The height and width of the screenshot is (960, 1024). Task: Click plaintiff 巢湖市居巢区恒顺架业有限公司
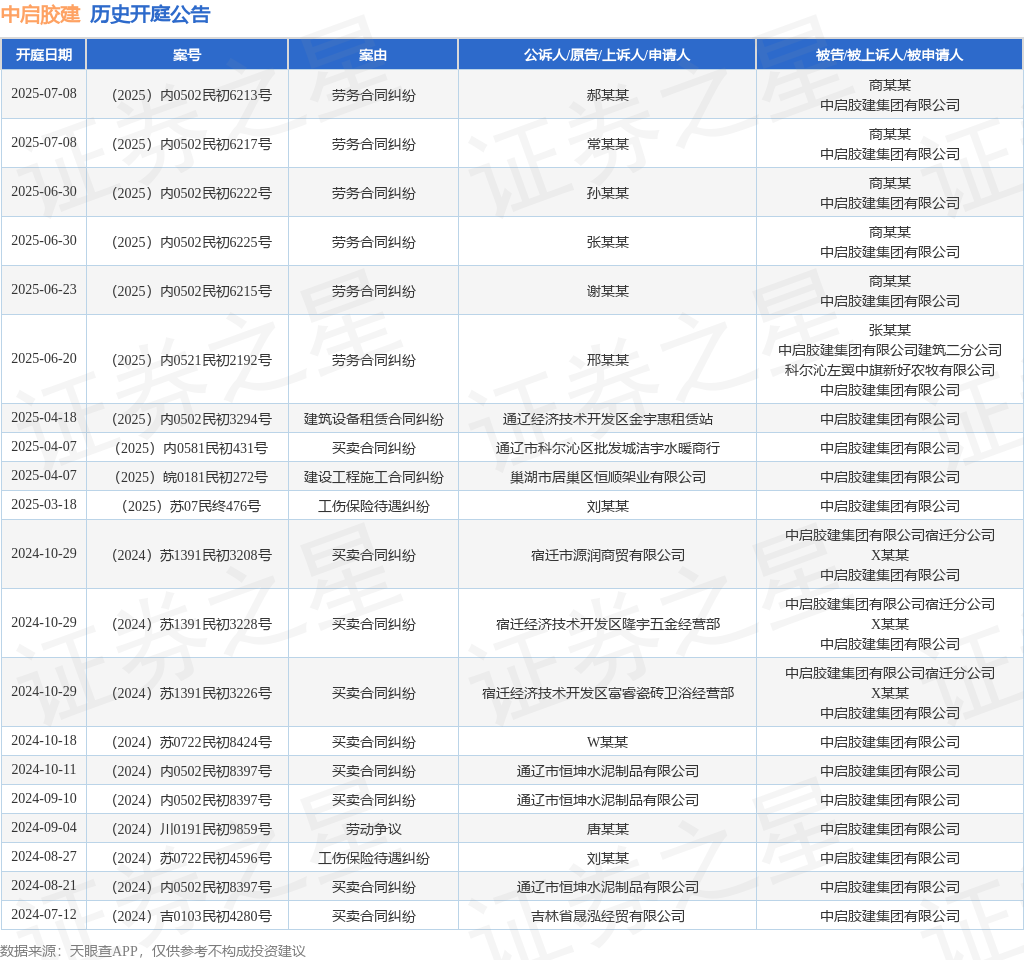click(x=607, y=477)
